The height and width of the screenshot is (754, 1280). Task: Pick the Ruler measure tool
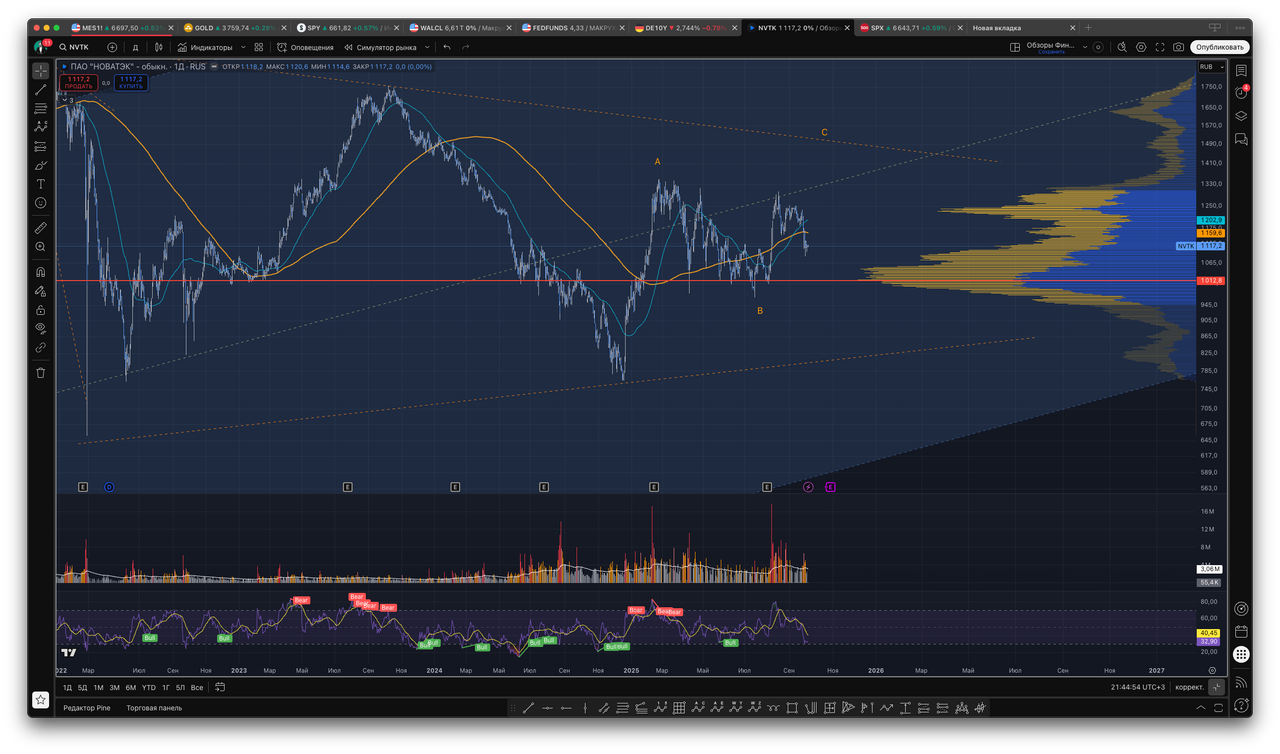tap(40, 228)
